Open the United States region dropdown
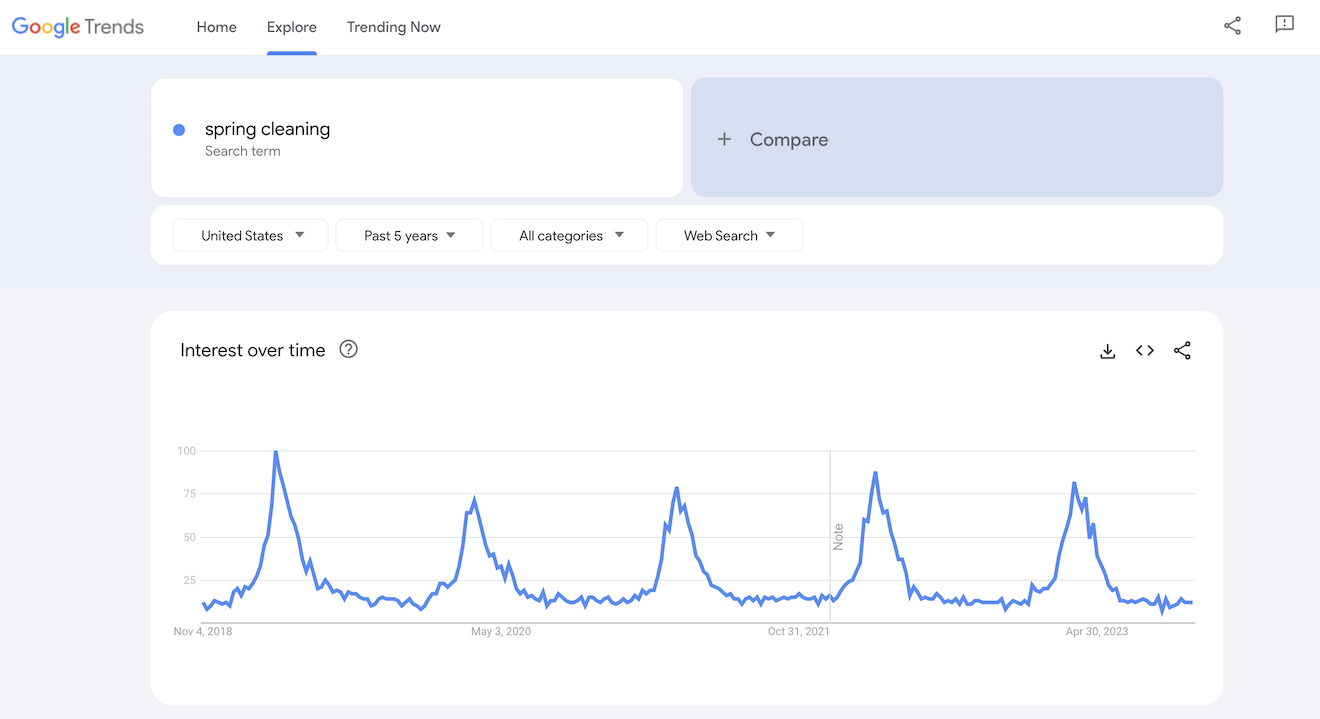 point(250,236)
